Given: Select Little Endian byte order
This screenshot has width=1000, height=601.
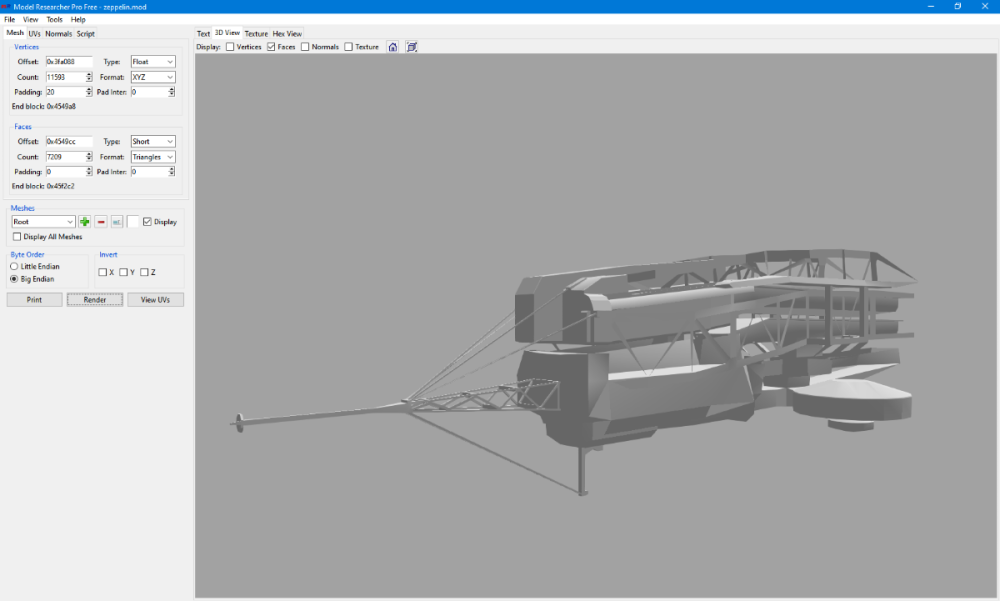Looking at the screenshot, I should tap(14, 266).
